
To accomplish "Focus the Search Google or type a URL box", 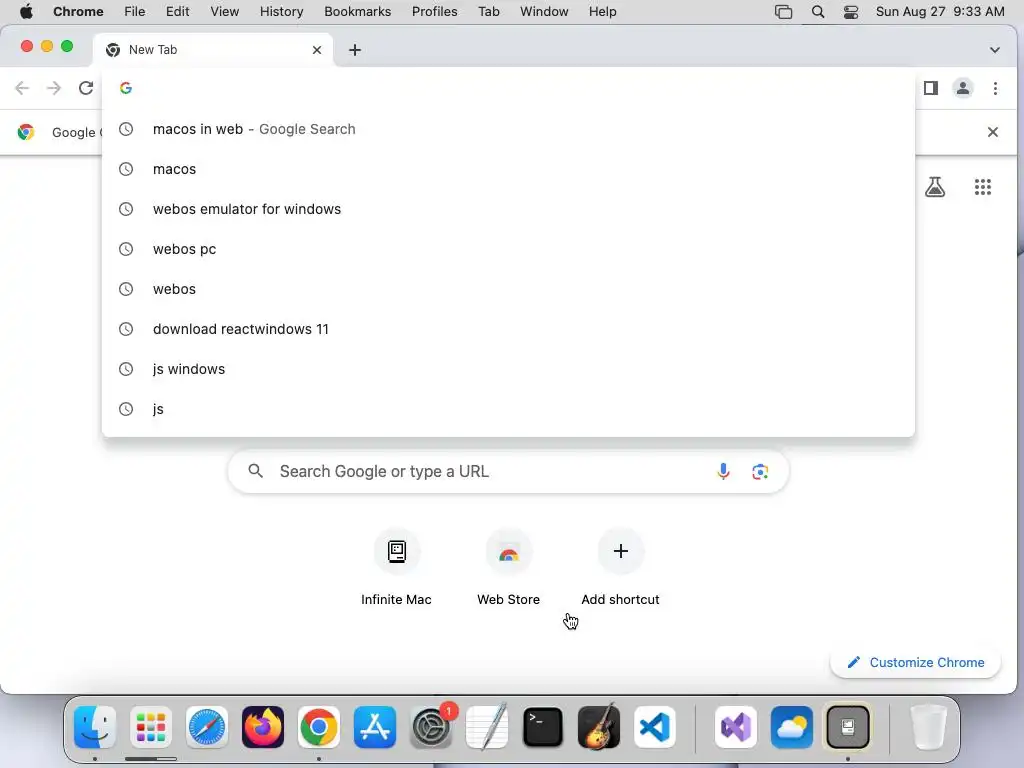I will pos(508,472).
